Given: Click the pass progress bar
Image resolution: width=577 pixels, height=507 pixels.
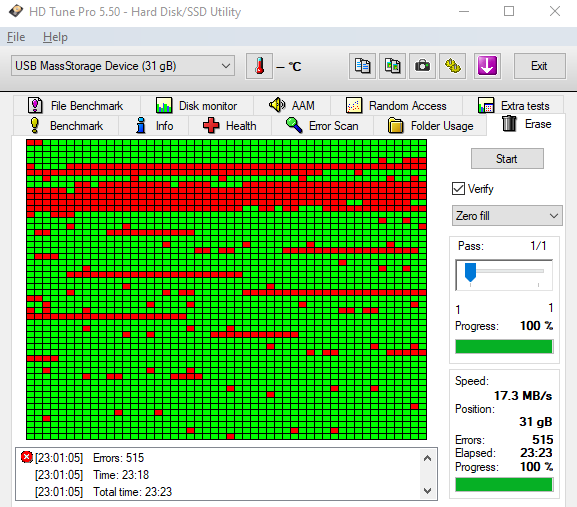Looking at the screenshot, I should 504,347.
